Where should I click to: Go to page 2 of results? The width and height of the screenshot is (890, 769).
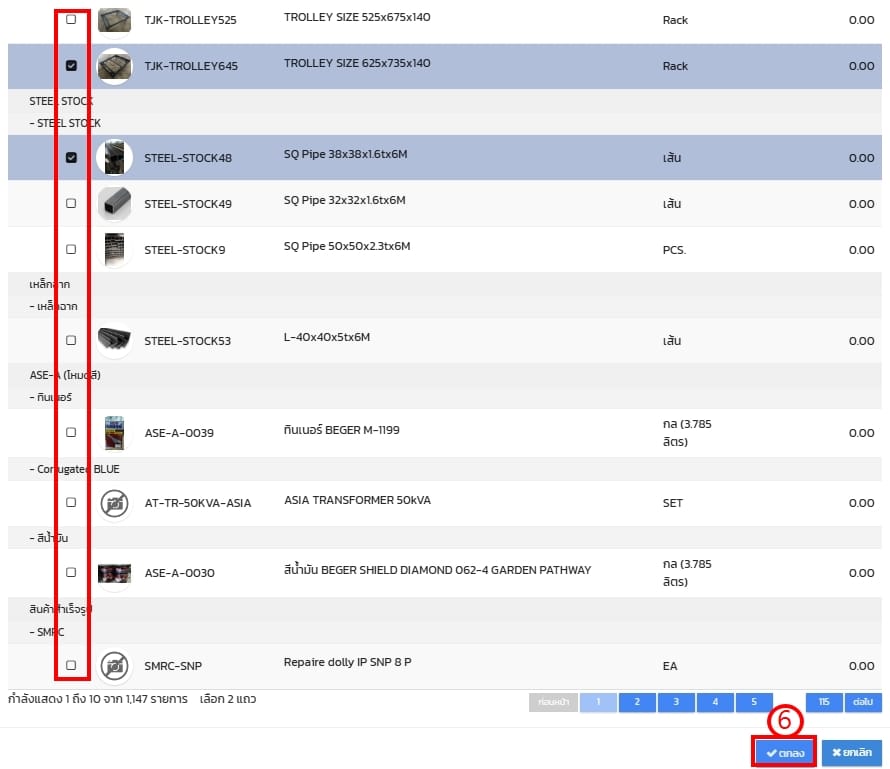[x=637, y=702]
